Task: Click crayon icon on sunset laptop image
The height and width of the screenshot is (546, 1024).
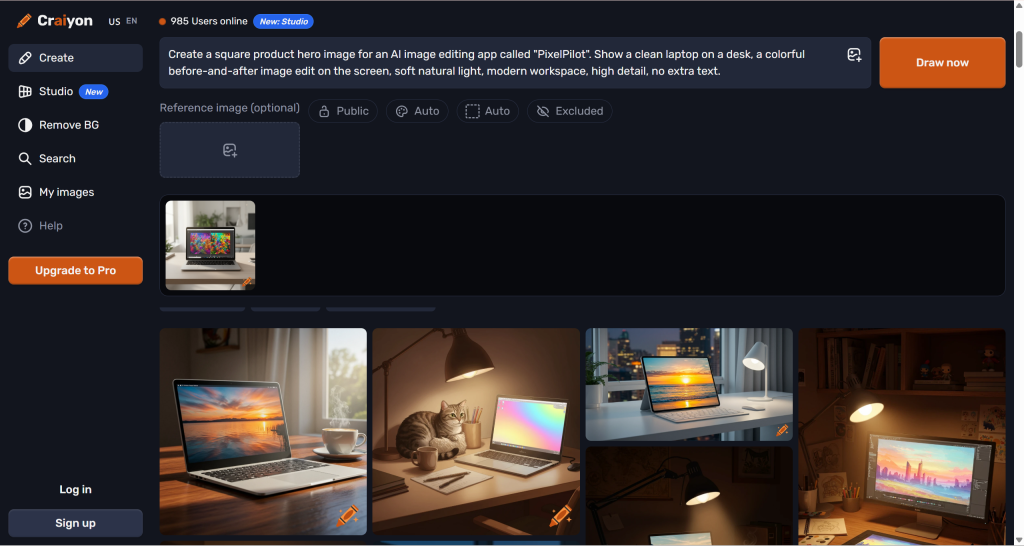Action: pos(347,516)
